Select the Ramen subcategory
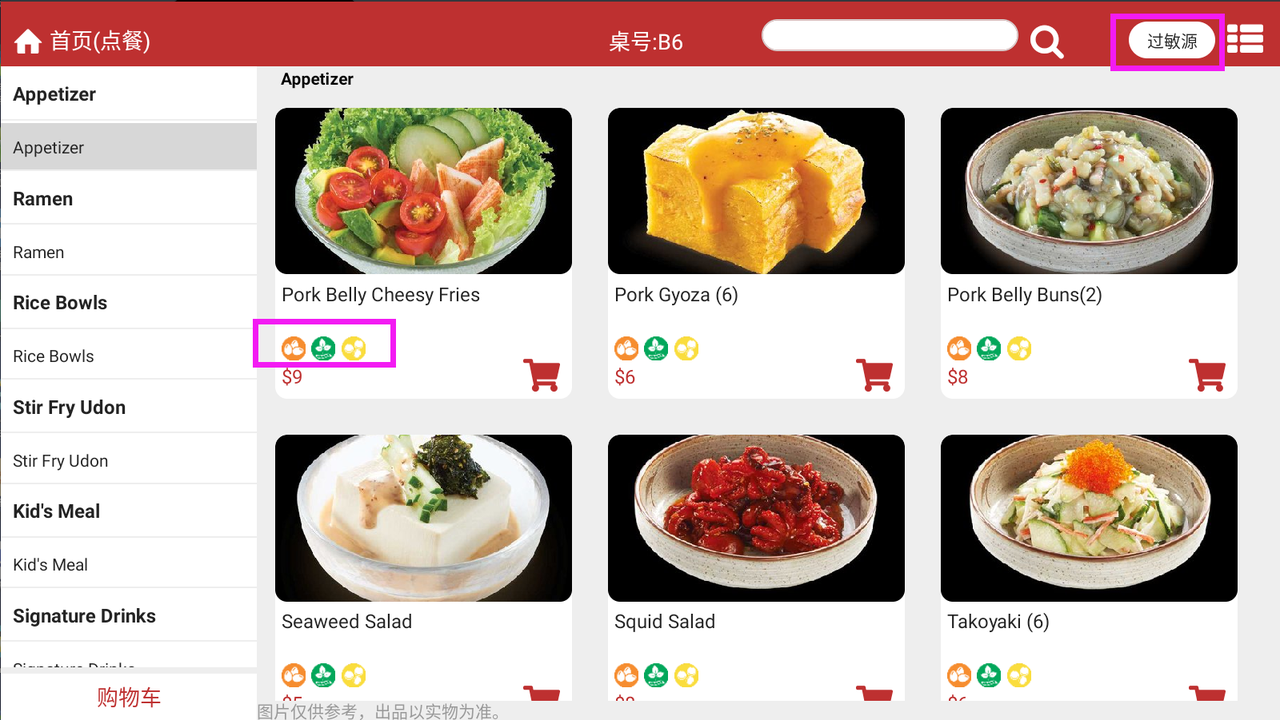 pyautogui.click(x=129, y=252)
